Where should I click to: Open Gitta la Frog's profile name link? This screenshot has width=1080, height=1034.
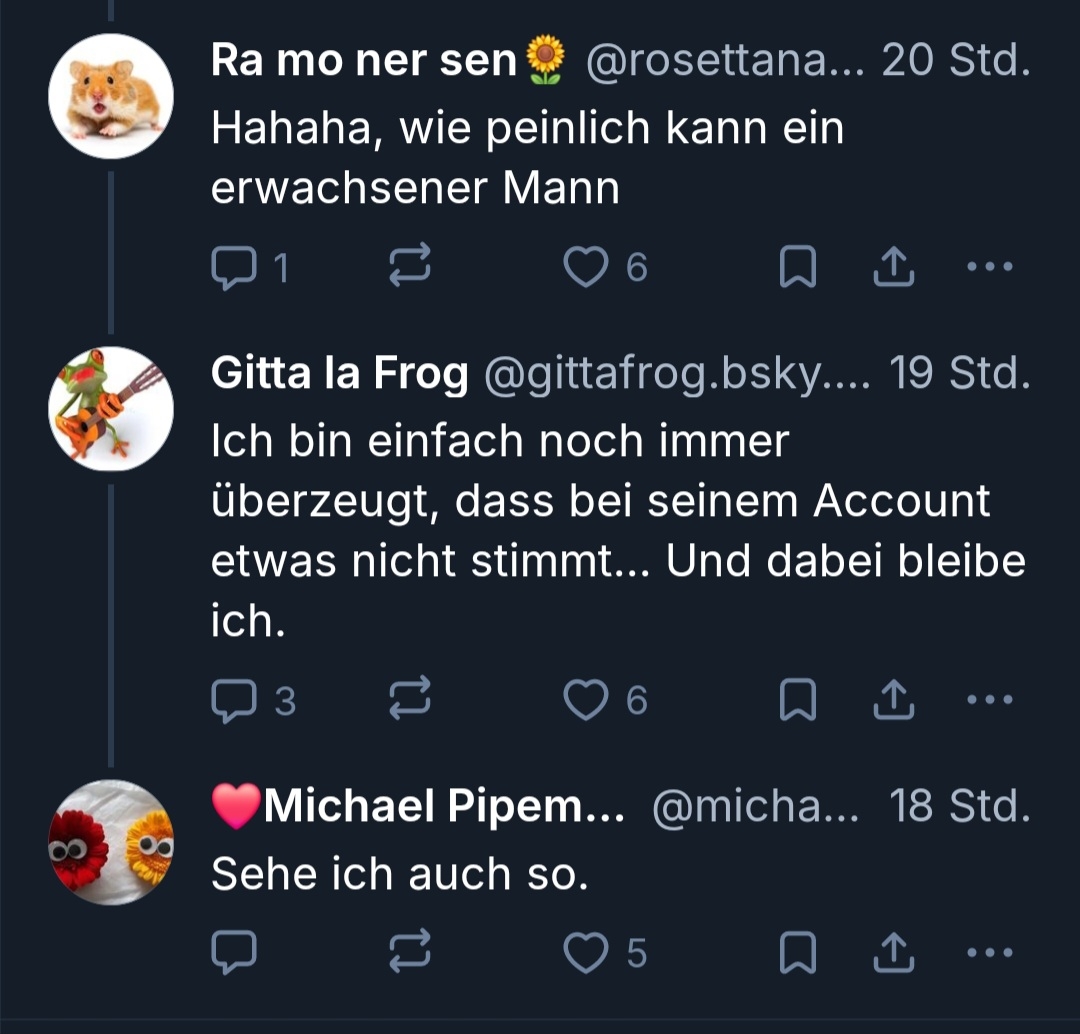point(339,374)
